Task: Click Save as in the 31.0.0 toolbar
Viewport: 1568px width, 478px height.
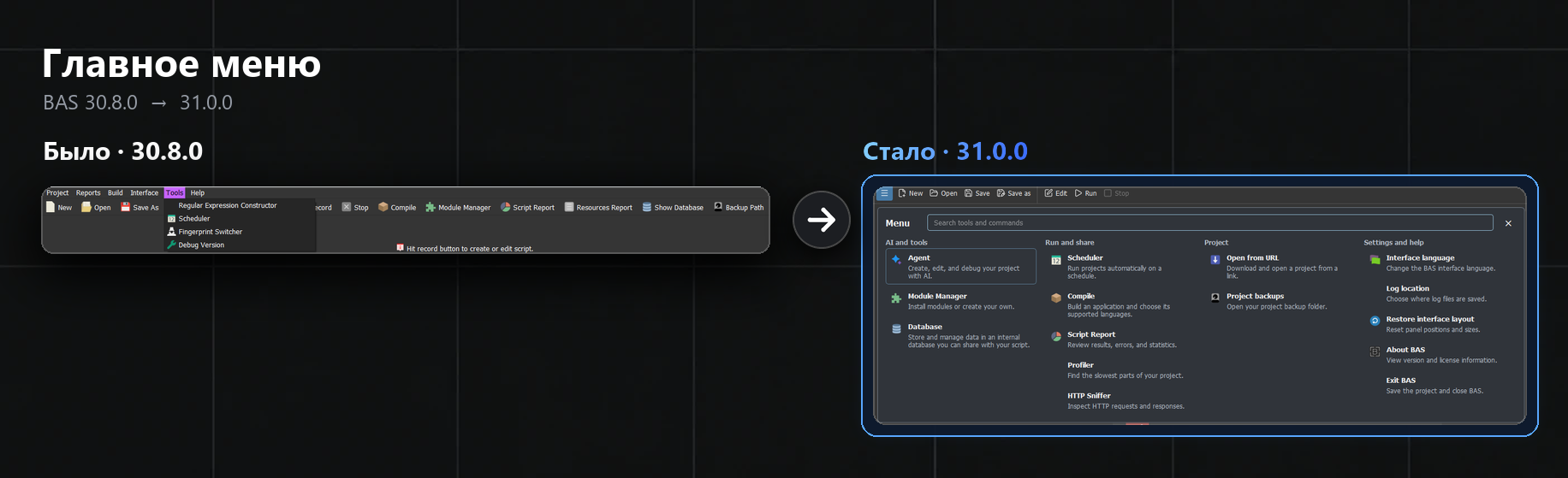Action: pyautogui.click(x=1014, y=193)
